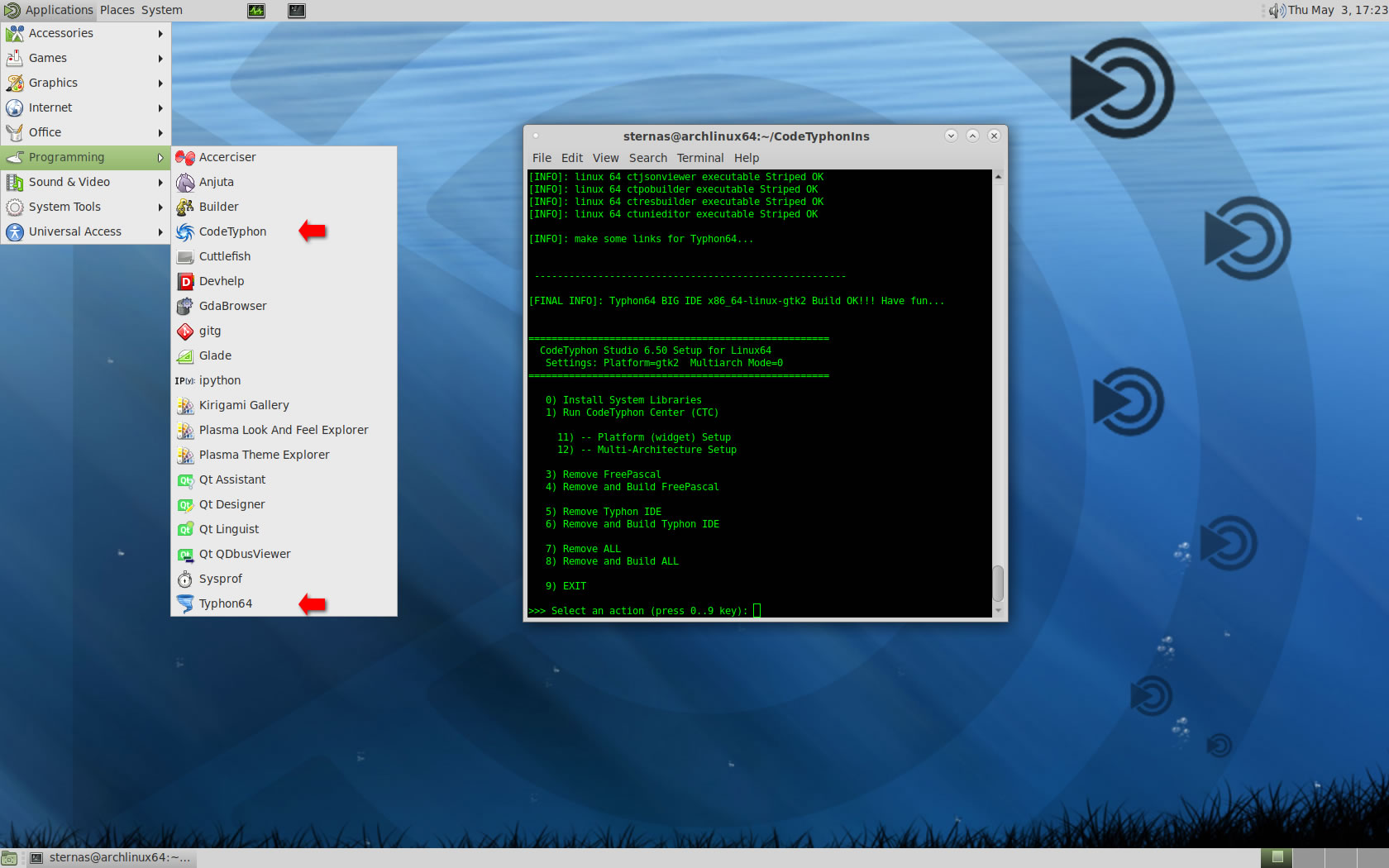Open the terminal Edit menu
The image size is (1389, 868).
point(572,158)
